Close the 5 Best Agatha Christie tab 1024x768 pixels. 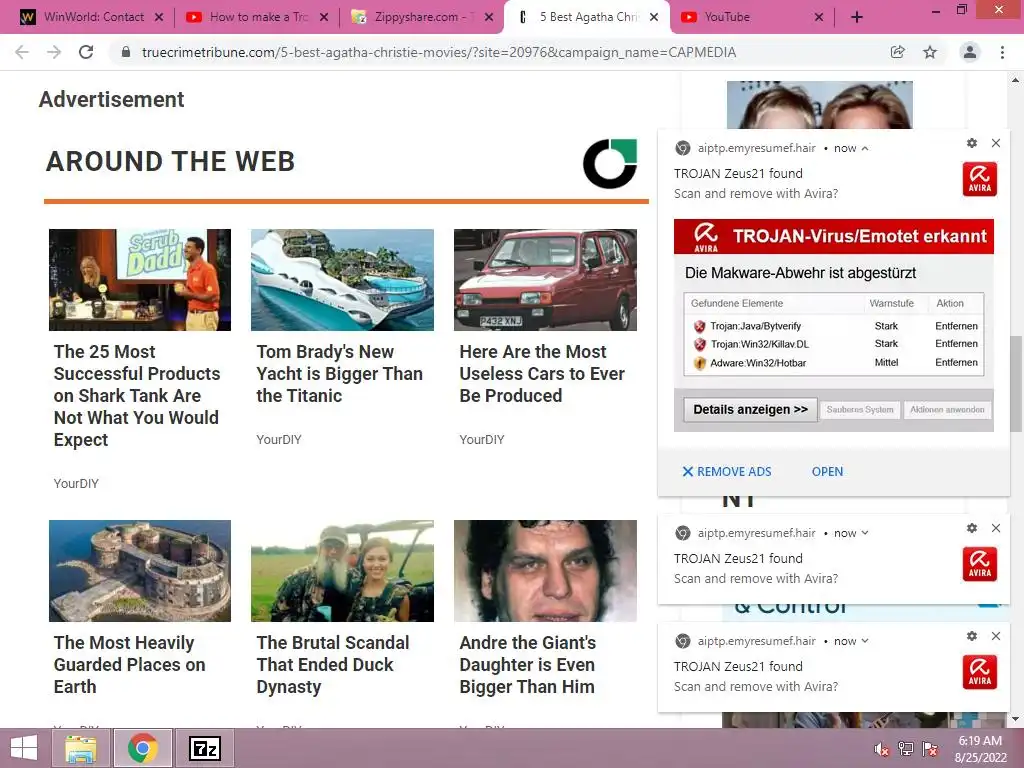tap(654, 18)
